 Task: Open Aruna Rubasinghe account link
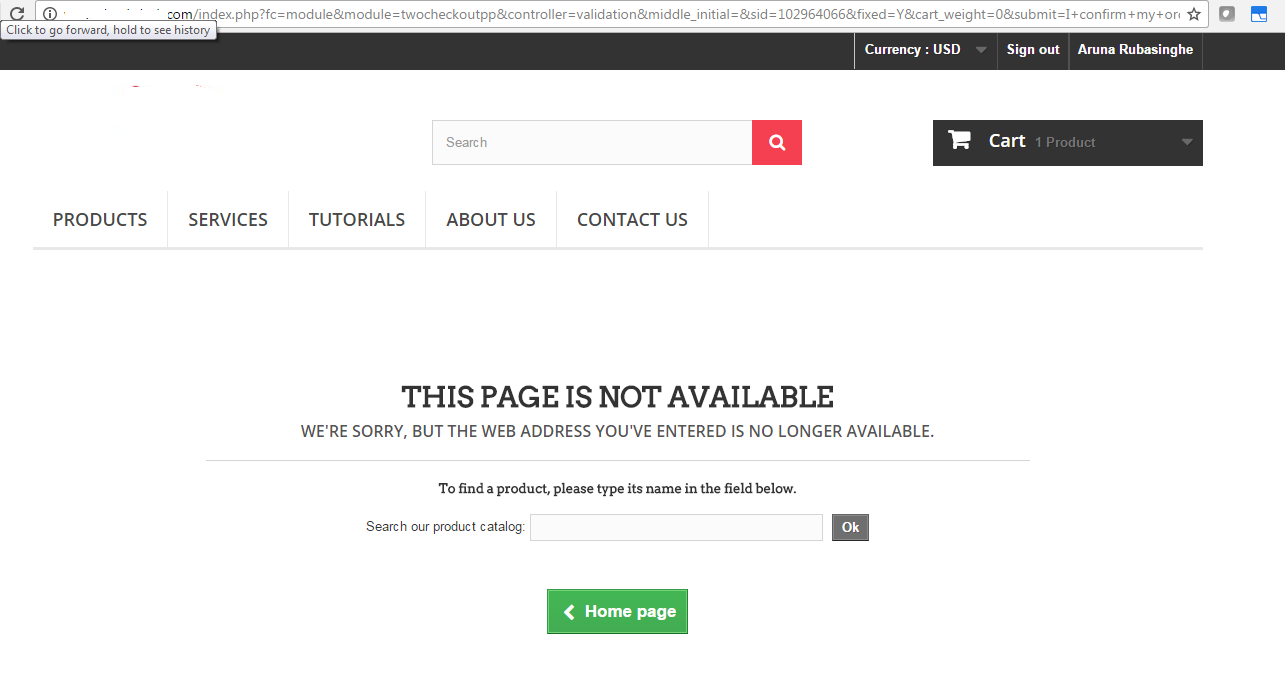[1135, 50]
